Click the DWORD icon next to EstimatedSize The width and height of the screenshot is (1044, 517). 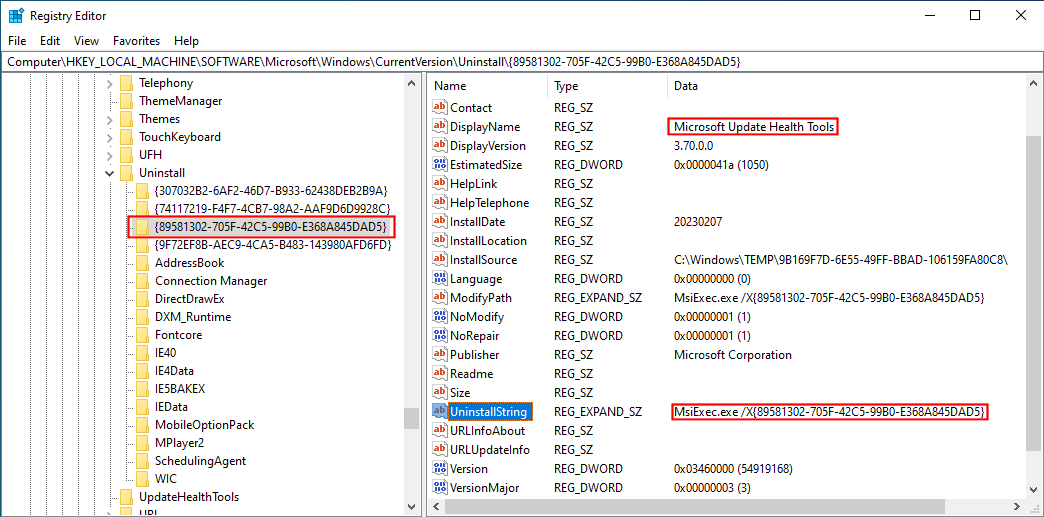click(x=439, y=165)
